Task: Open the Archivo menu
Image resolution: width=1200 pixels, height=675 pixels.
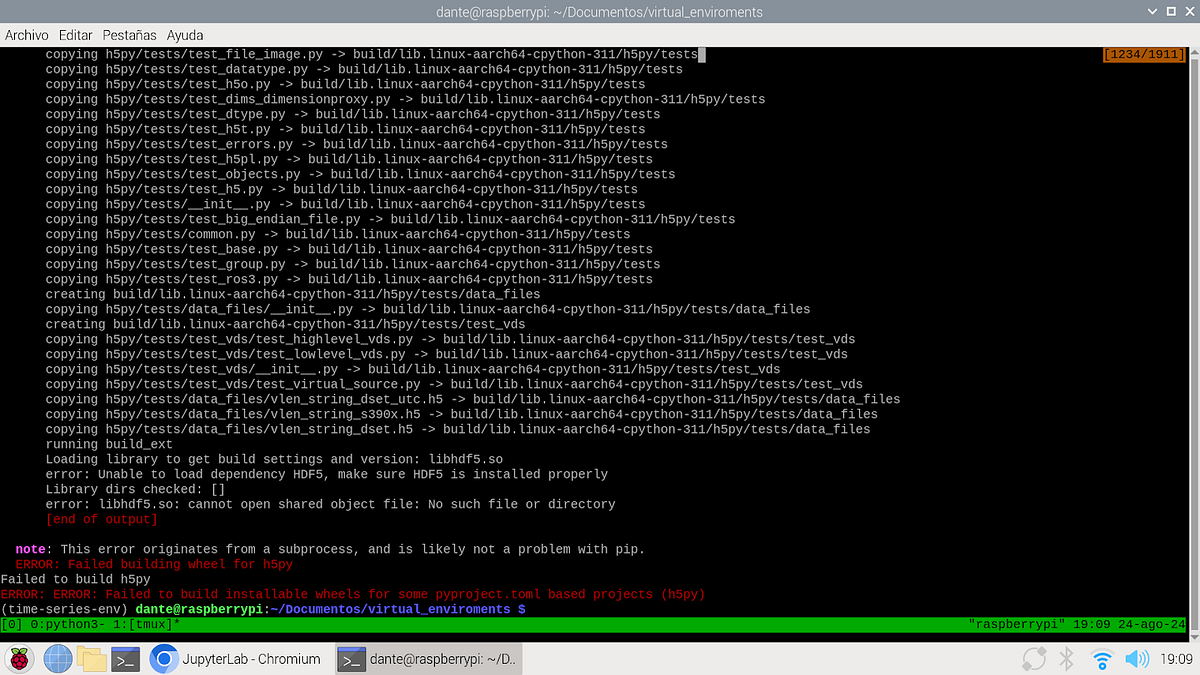Action: 26,35
